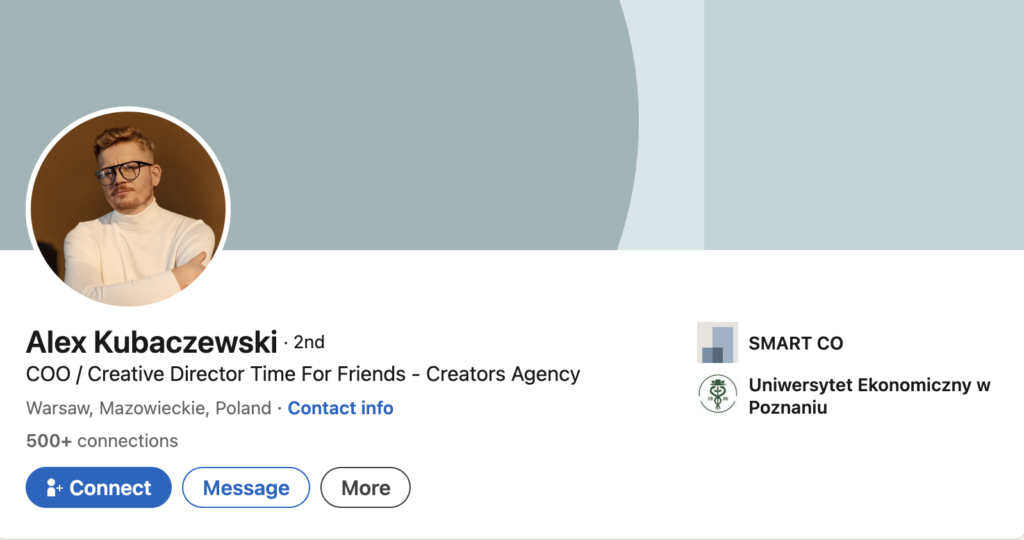Click the light blue rectangle in banner
This screenshot has width=1024, height=540.
[x=863, y=125]
